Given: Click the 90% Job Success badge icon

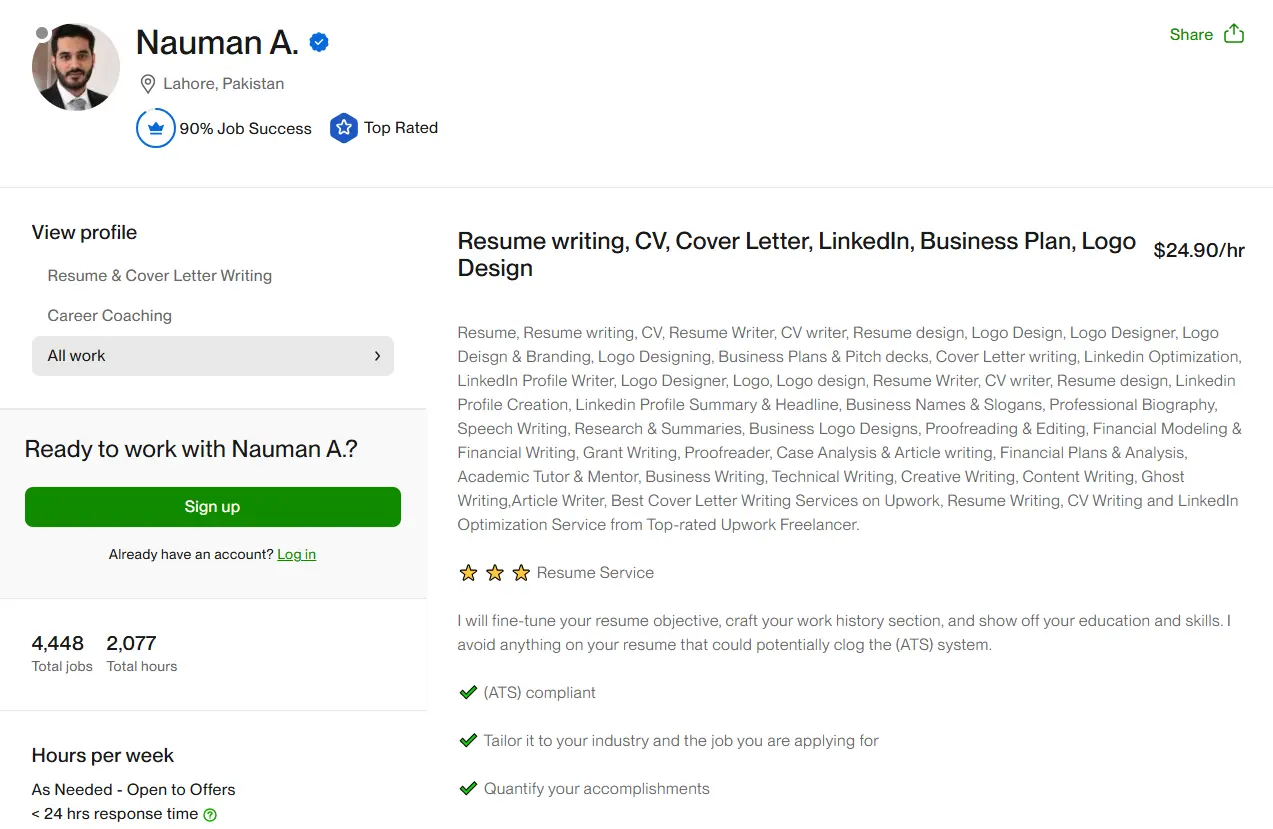Looking at the screenshot, I should [156, 128].
